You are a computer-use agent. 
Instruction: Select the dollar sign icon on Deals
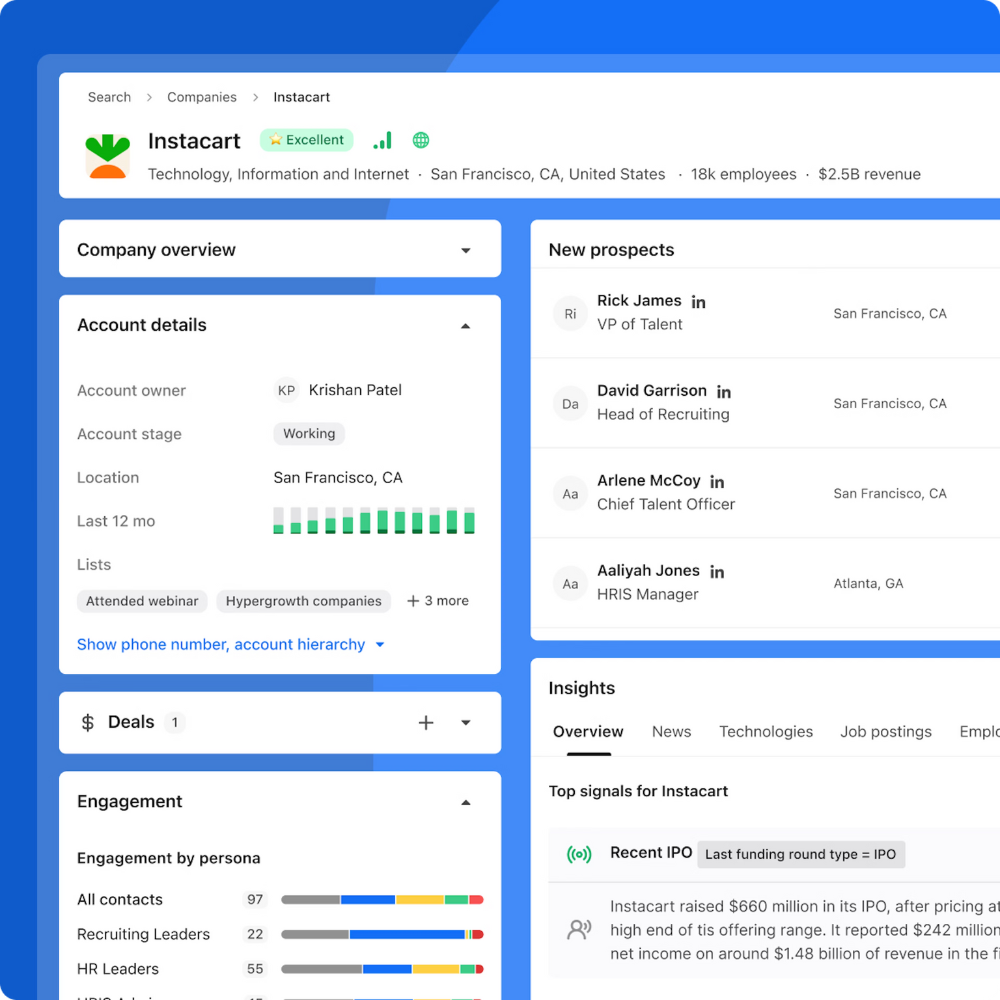pos(86,722)
